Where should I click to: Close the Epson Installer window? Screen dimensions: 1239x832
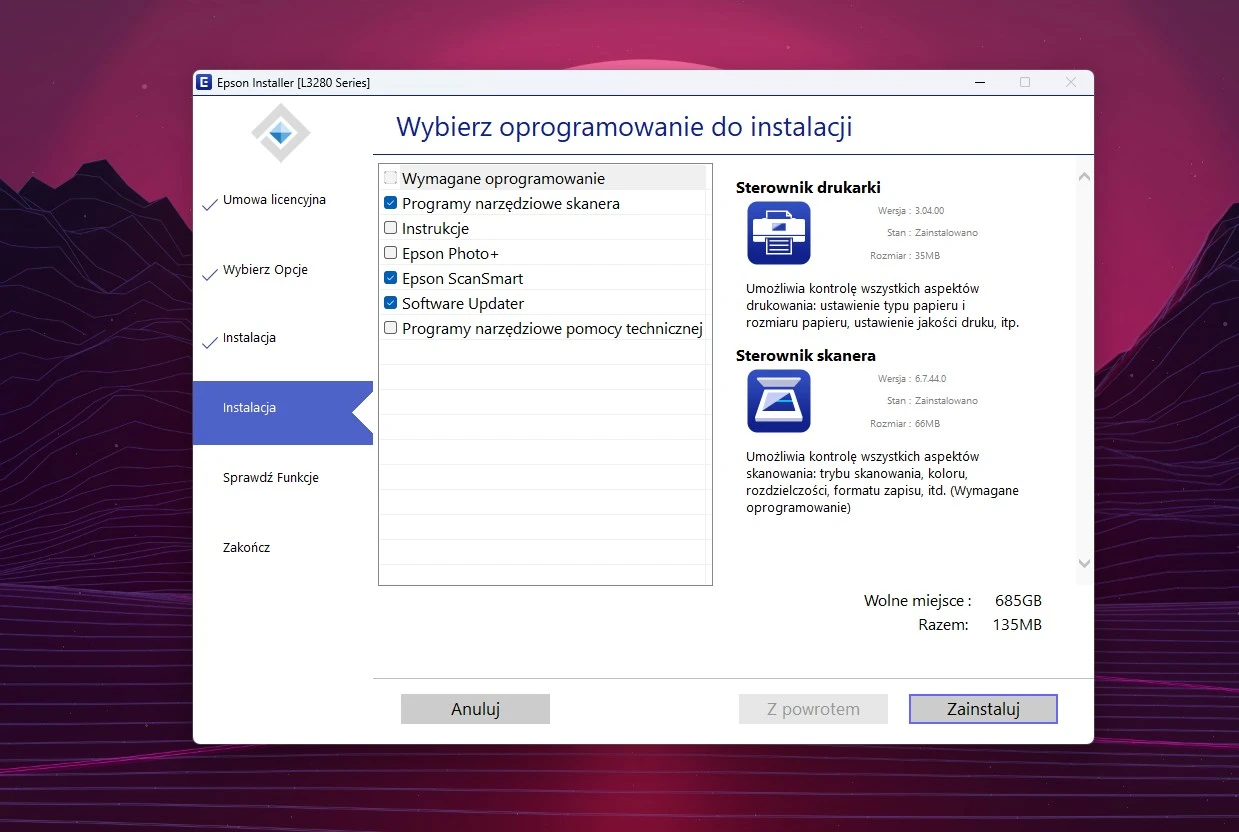[1071, 82]
